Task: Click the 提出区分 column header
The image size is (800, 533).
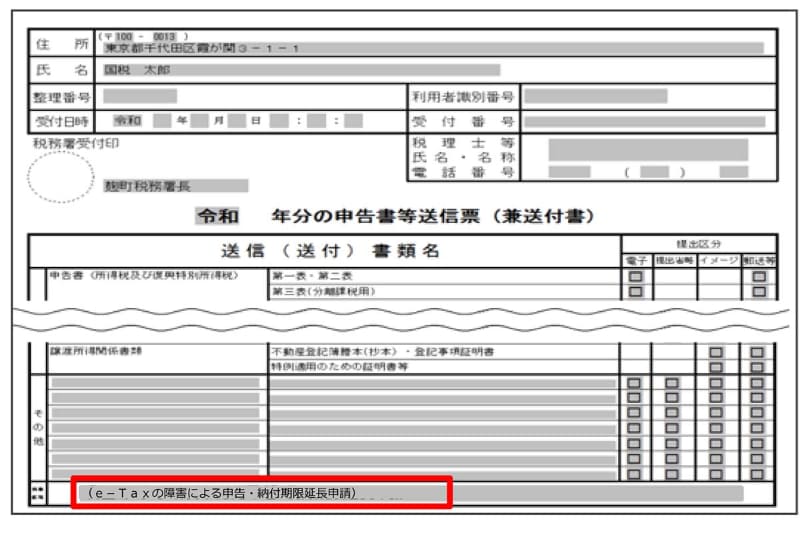Action: [698, 244]
